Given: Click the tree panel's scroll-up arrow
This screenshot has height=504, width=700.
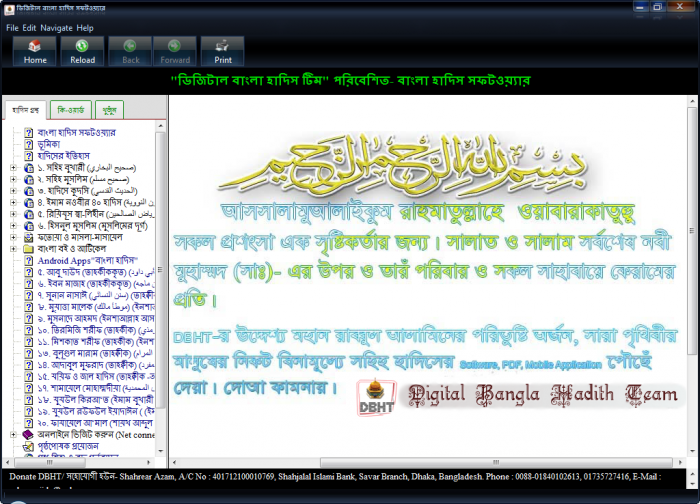Looking at the screenshot, I should pyautogui.click(x=161, y=126).
